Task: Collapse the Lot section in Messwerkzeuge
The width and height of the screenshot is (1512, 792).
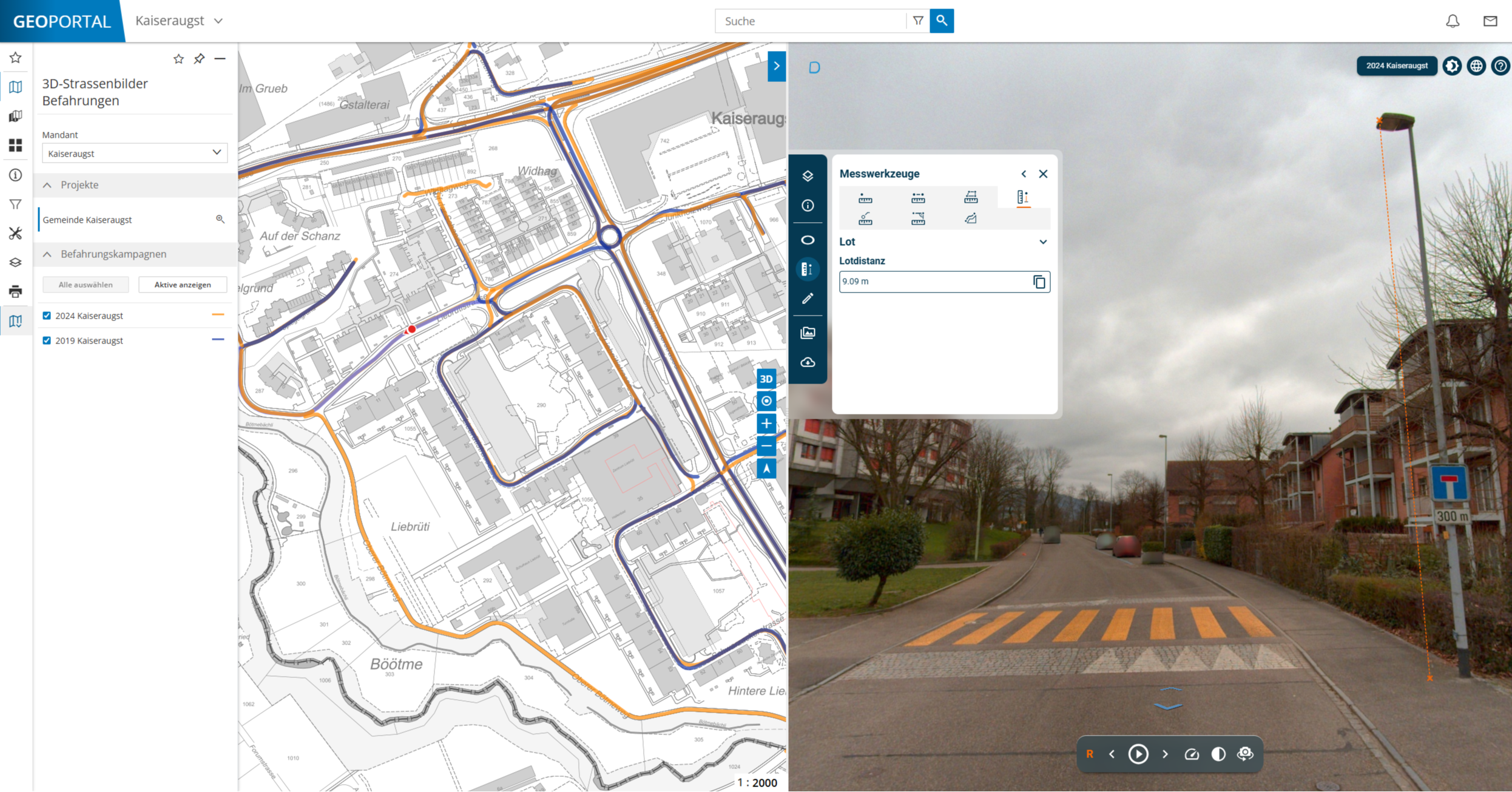Action: [x=1043, y=242]
